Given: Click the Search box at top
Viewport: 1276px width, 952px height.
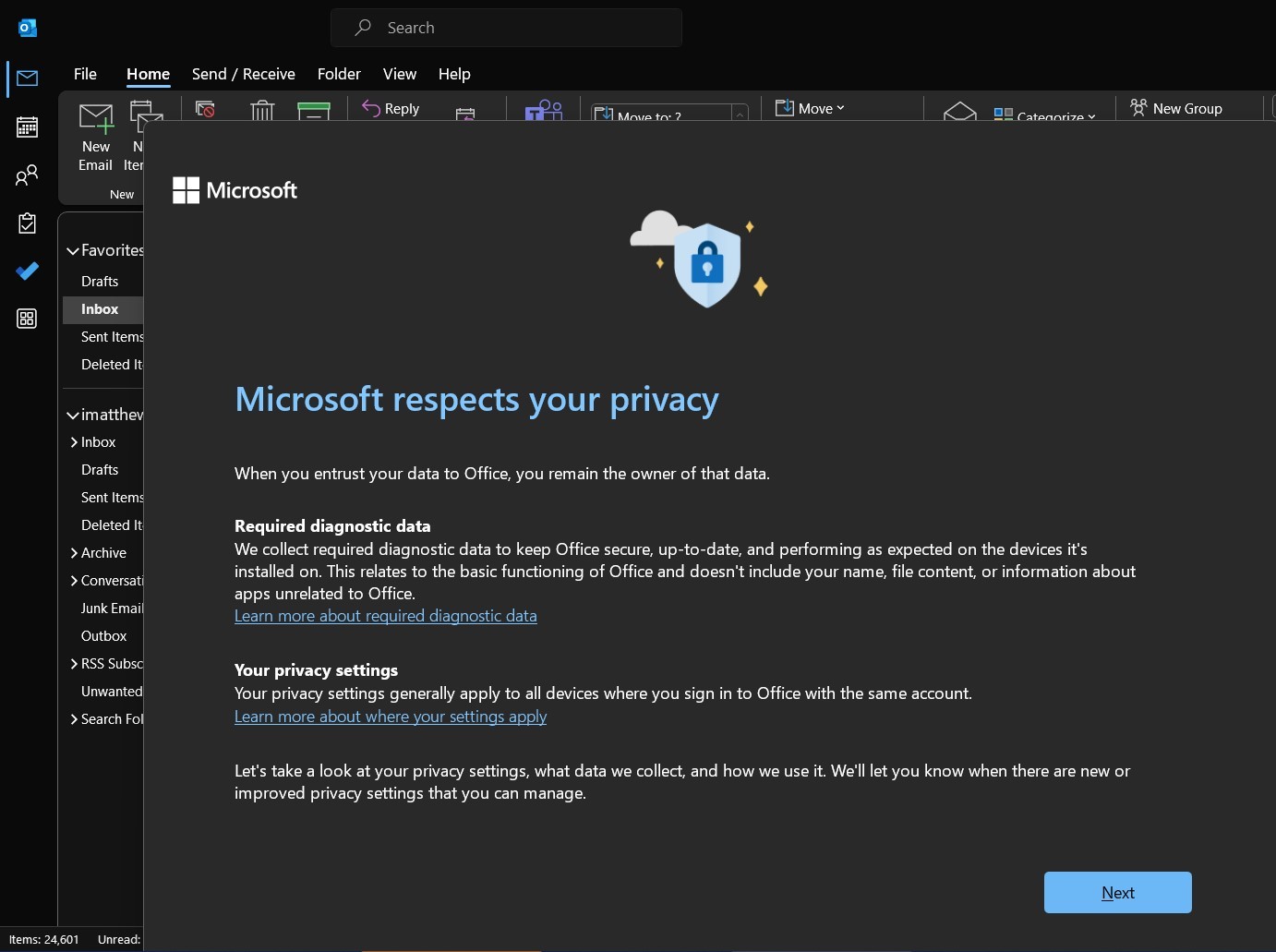Looking at the screenshot, I should point(506,28).
